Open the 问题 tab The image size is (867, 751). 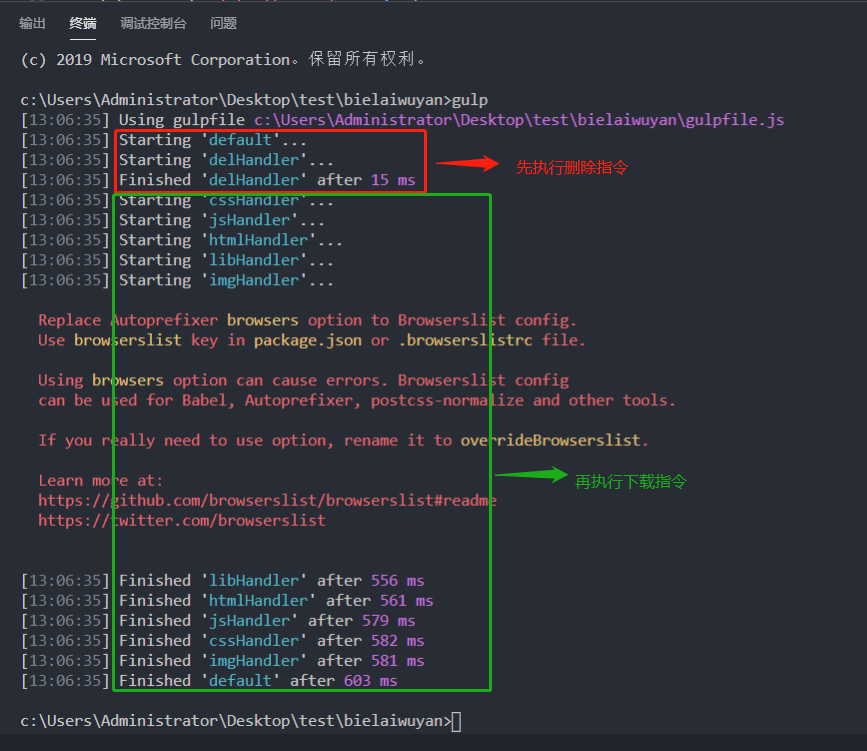(x=223, y=23)
